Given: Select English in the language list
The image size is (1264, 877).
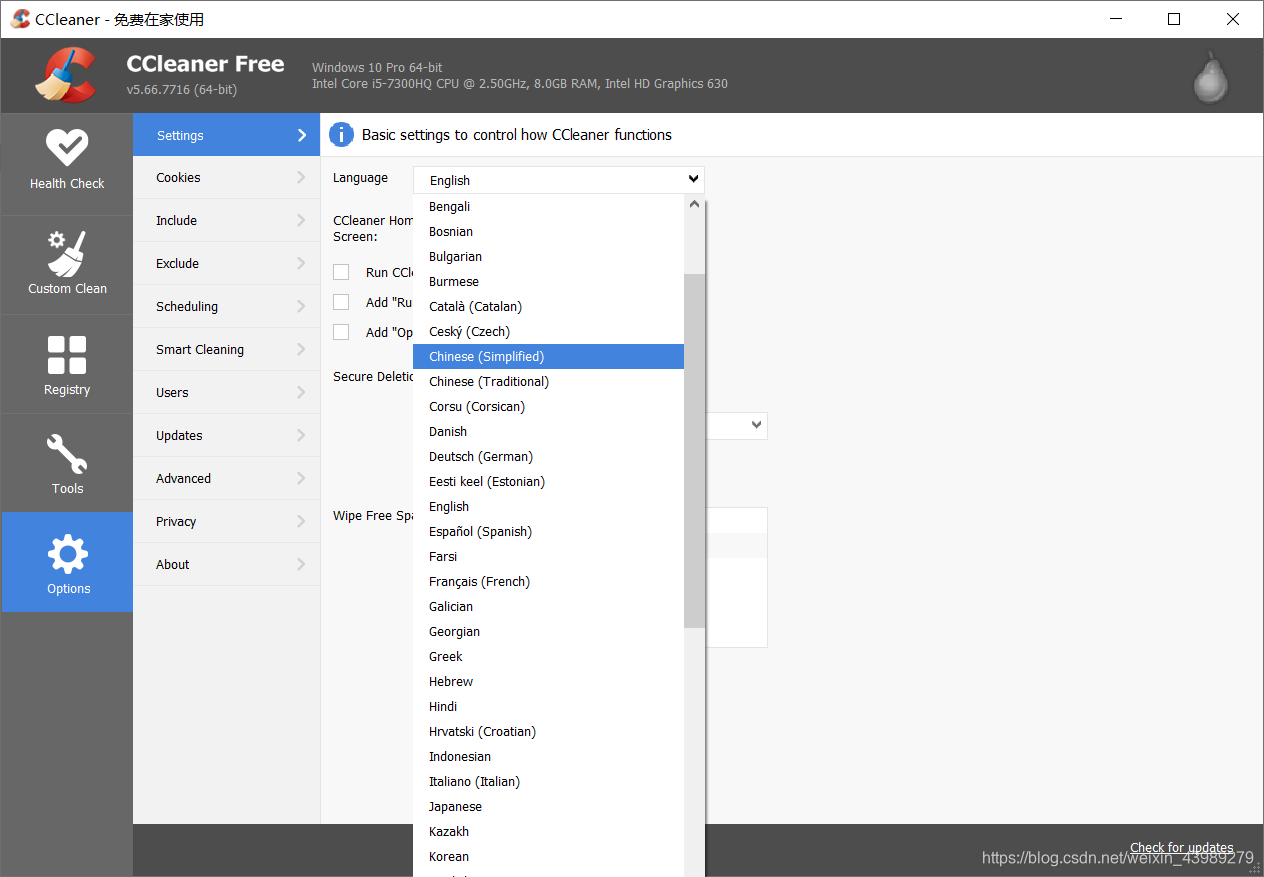Looking at the screenshot, I should tap(548, 507).
